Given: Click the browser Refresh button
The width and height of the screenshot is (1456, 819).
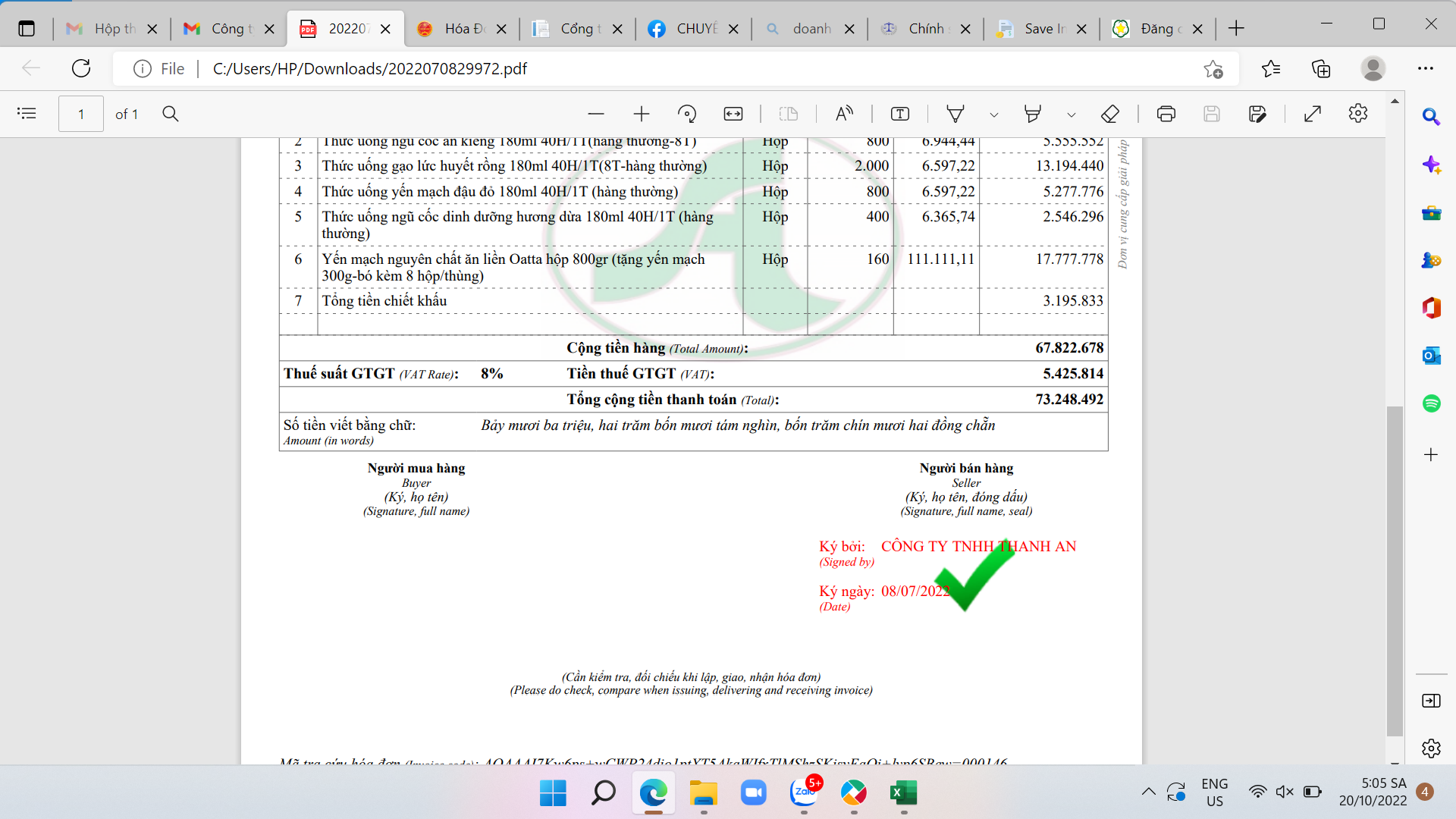Looking at the screenshot, I should pyautogui.click(x=81, y=68).
